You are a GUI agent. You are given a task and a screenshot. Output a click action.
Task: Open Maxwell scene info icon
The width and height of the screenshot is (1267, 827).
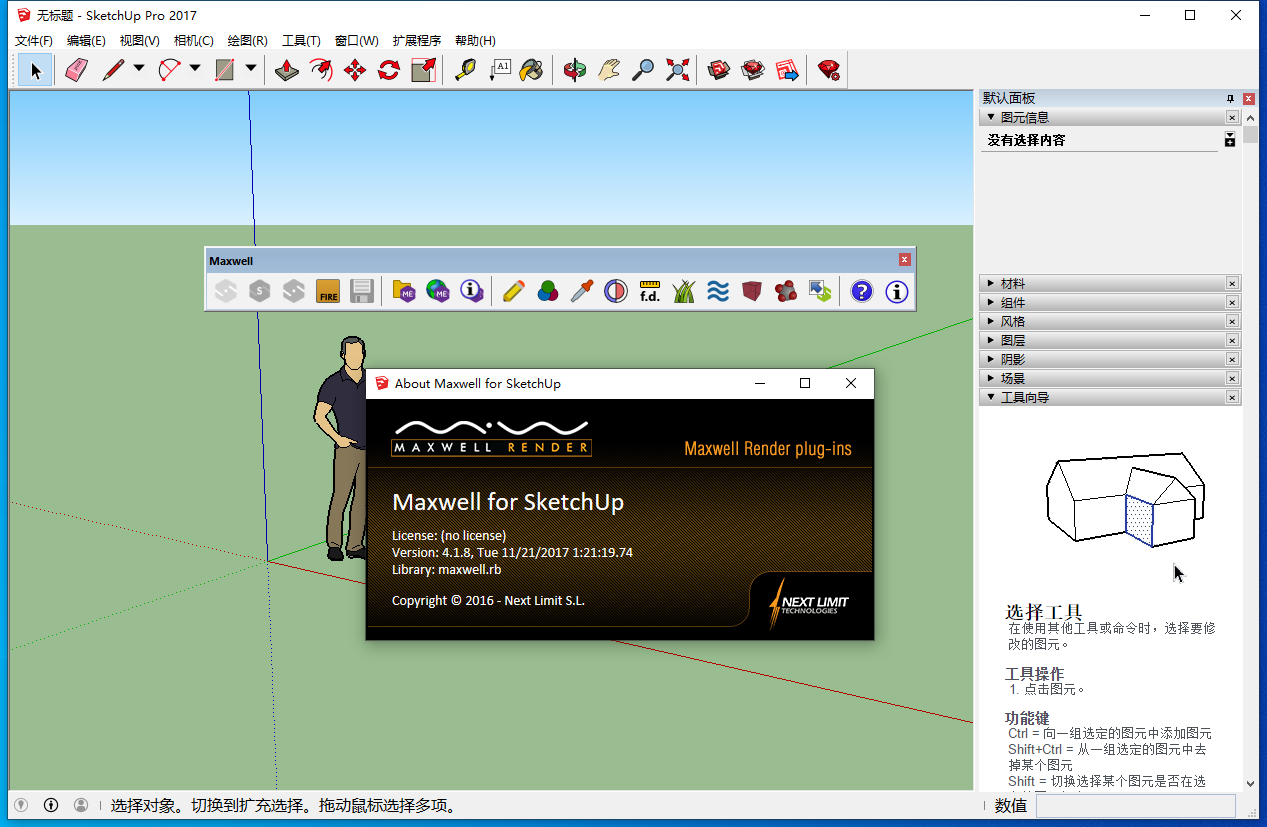click(472, 291)
